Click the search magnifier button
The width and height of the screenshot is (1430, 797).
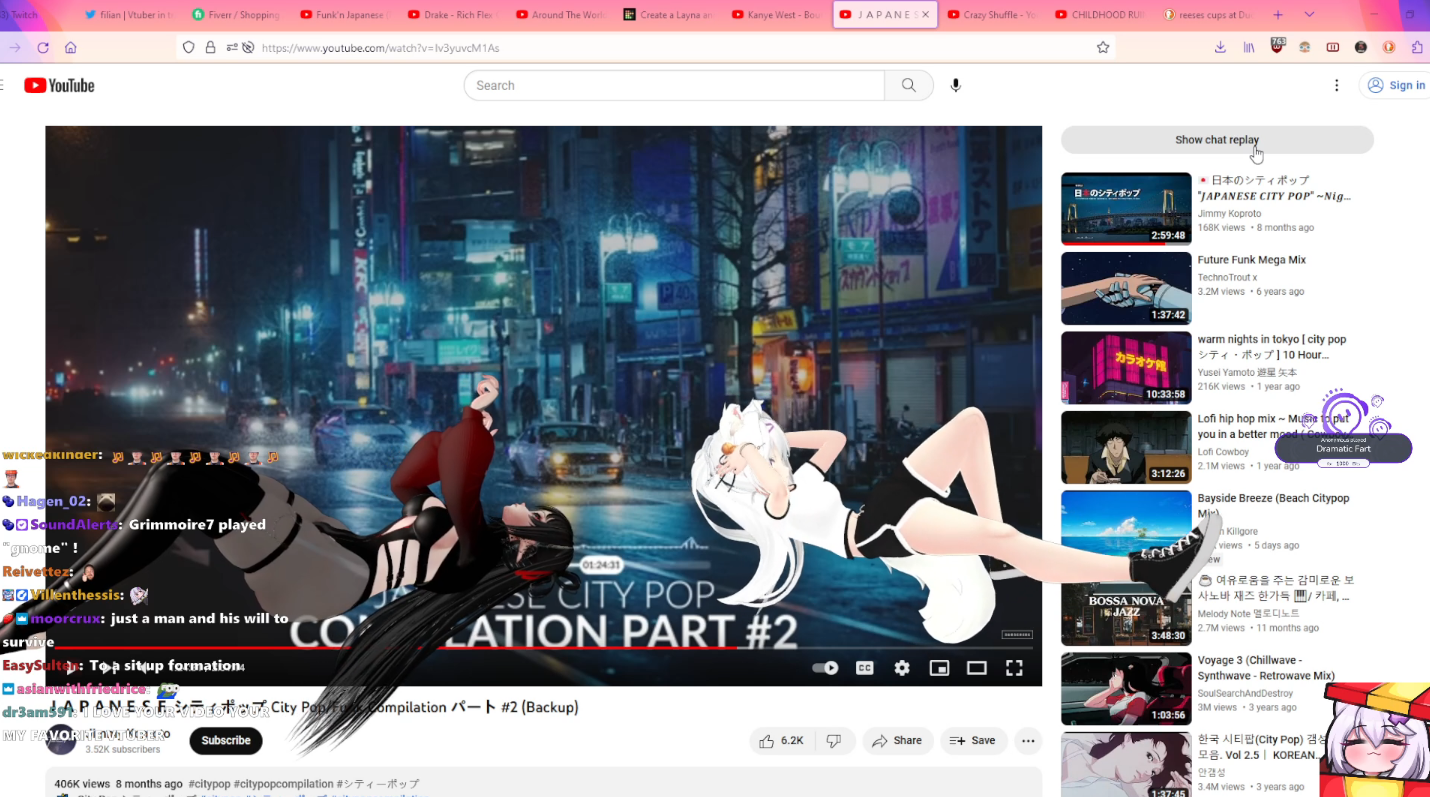tap(908, 85)
